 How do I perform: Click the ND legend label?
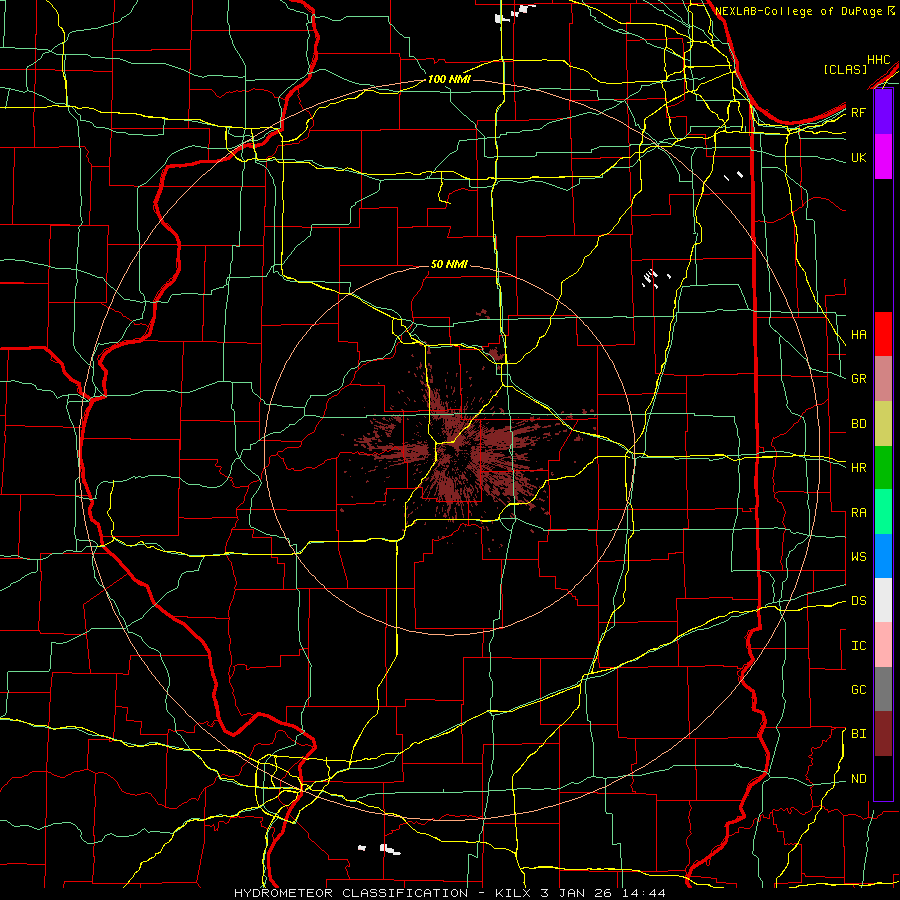tap(859, 778)
